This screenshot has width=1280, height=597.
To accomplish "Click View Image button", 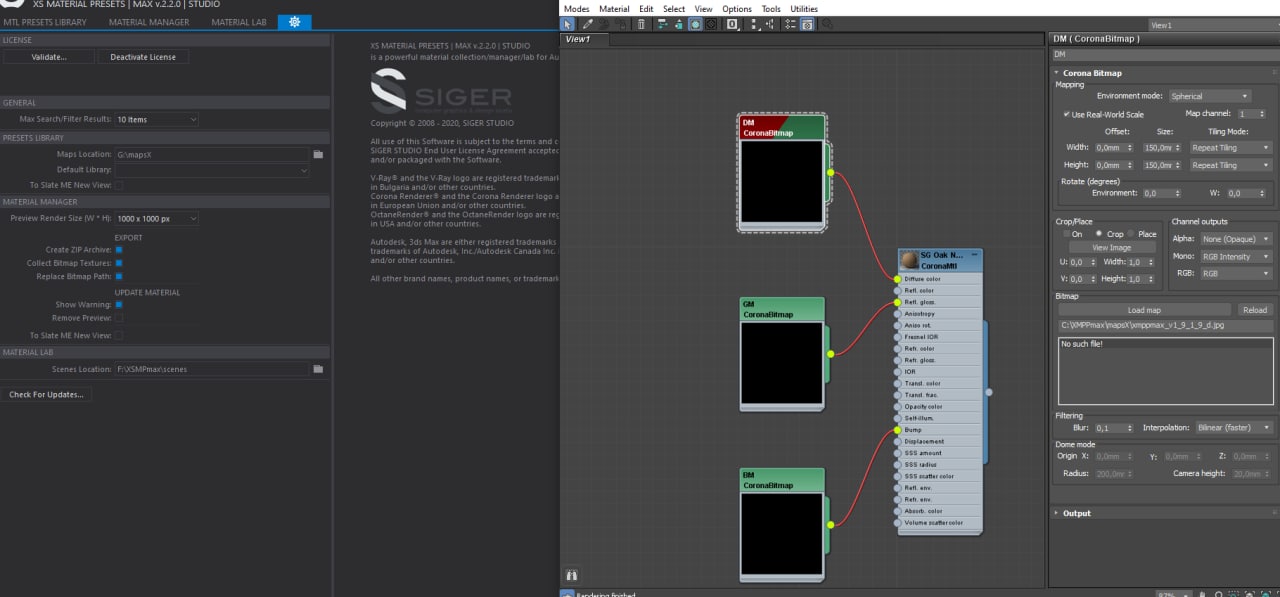I will [x=1112, y=247].
